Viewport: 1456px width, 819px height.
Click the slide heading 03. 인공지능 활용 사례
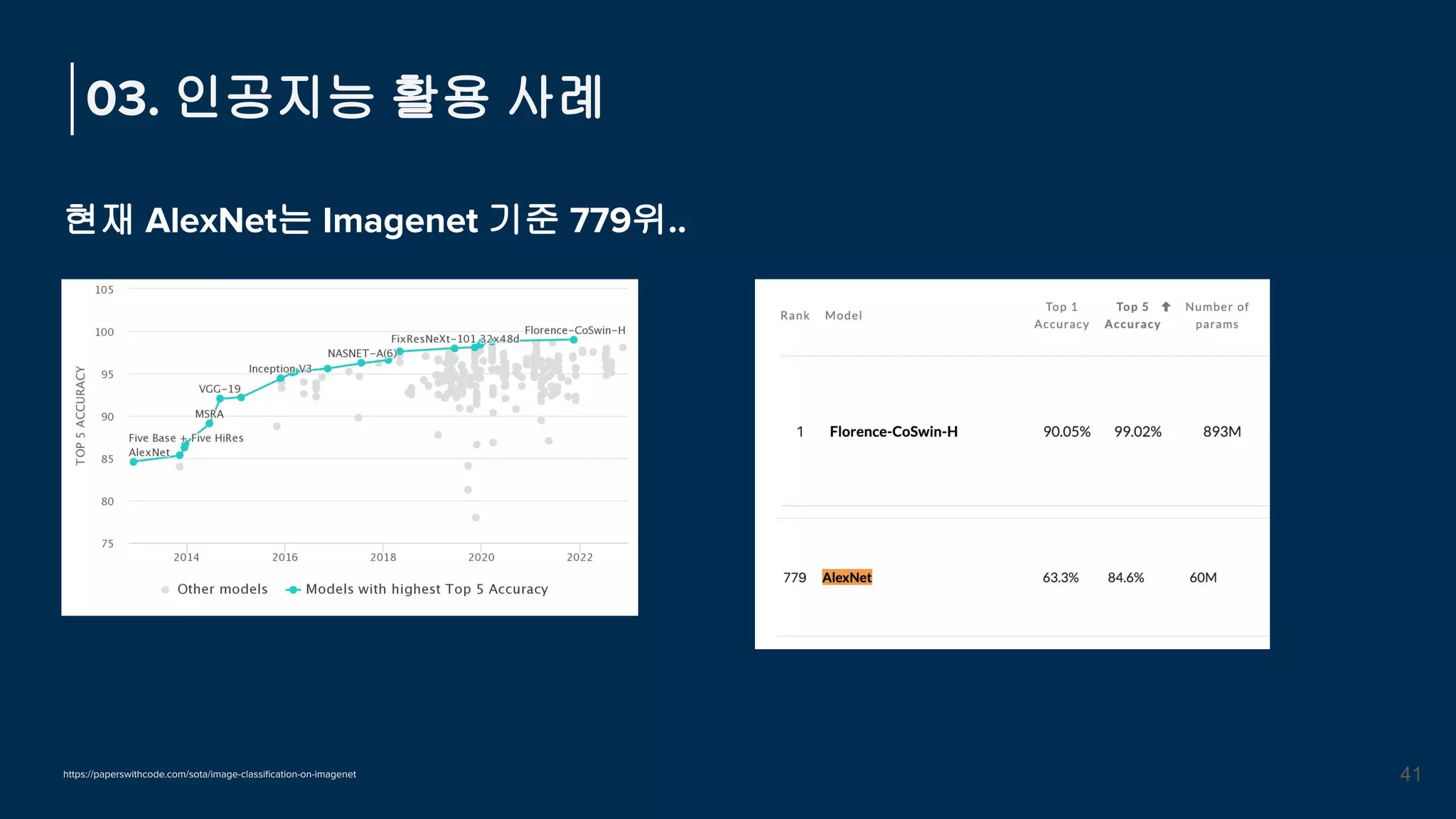(x=344, y=98)
